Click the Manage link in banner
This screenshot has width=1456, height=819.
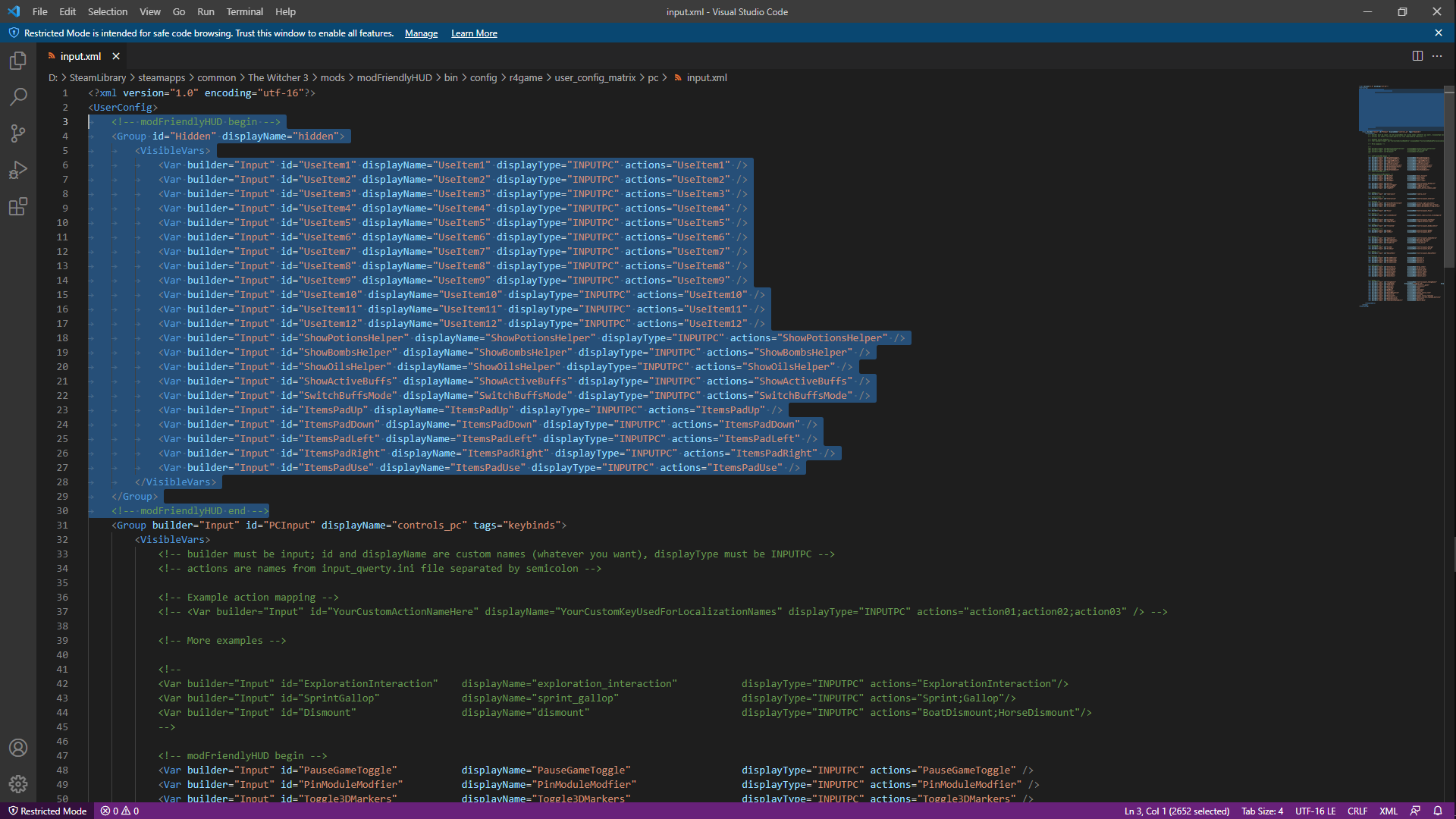[x=421, y=33]
